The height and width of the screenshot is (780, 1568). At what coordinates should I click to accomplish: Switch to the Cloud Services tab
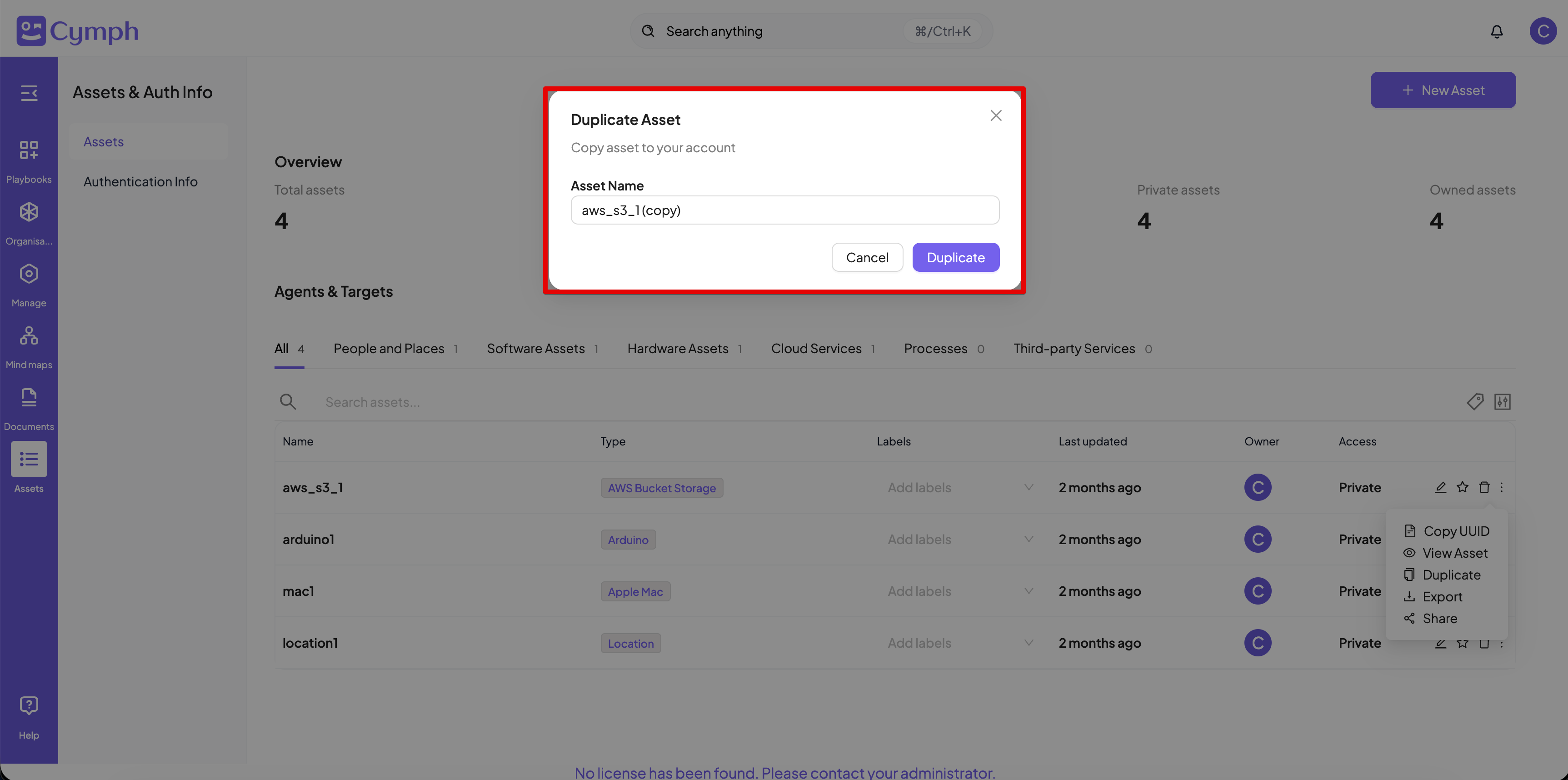pos(816,348)
